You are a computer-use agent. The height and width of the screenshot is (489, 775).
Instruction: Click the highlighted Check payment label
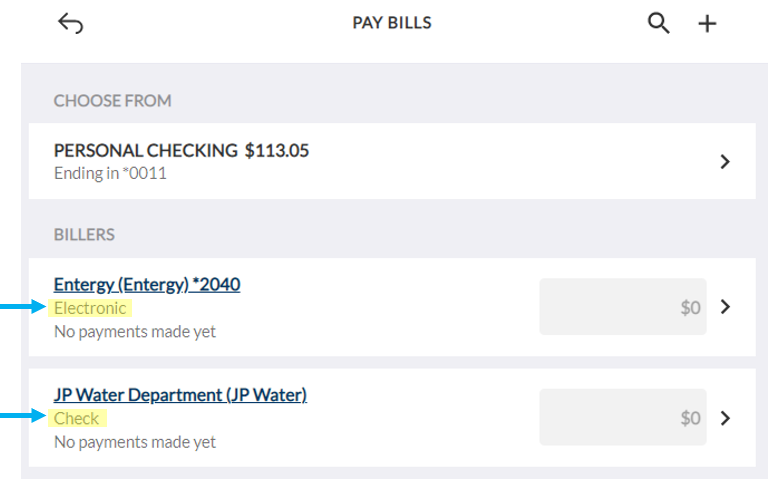click(x=77, y=418)
